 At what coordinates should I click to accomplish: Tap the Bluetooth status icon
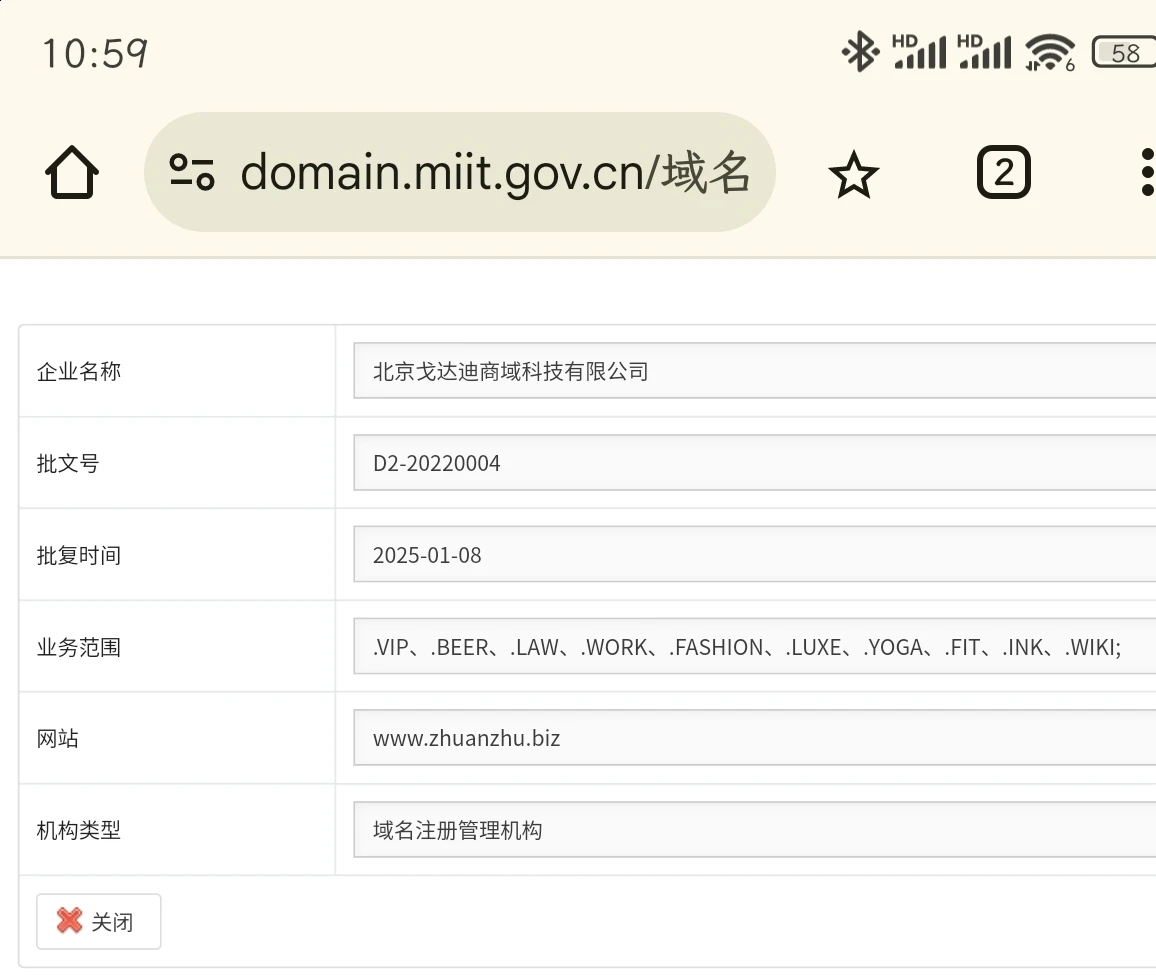859,52
